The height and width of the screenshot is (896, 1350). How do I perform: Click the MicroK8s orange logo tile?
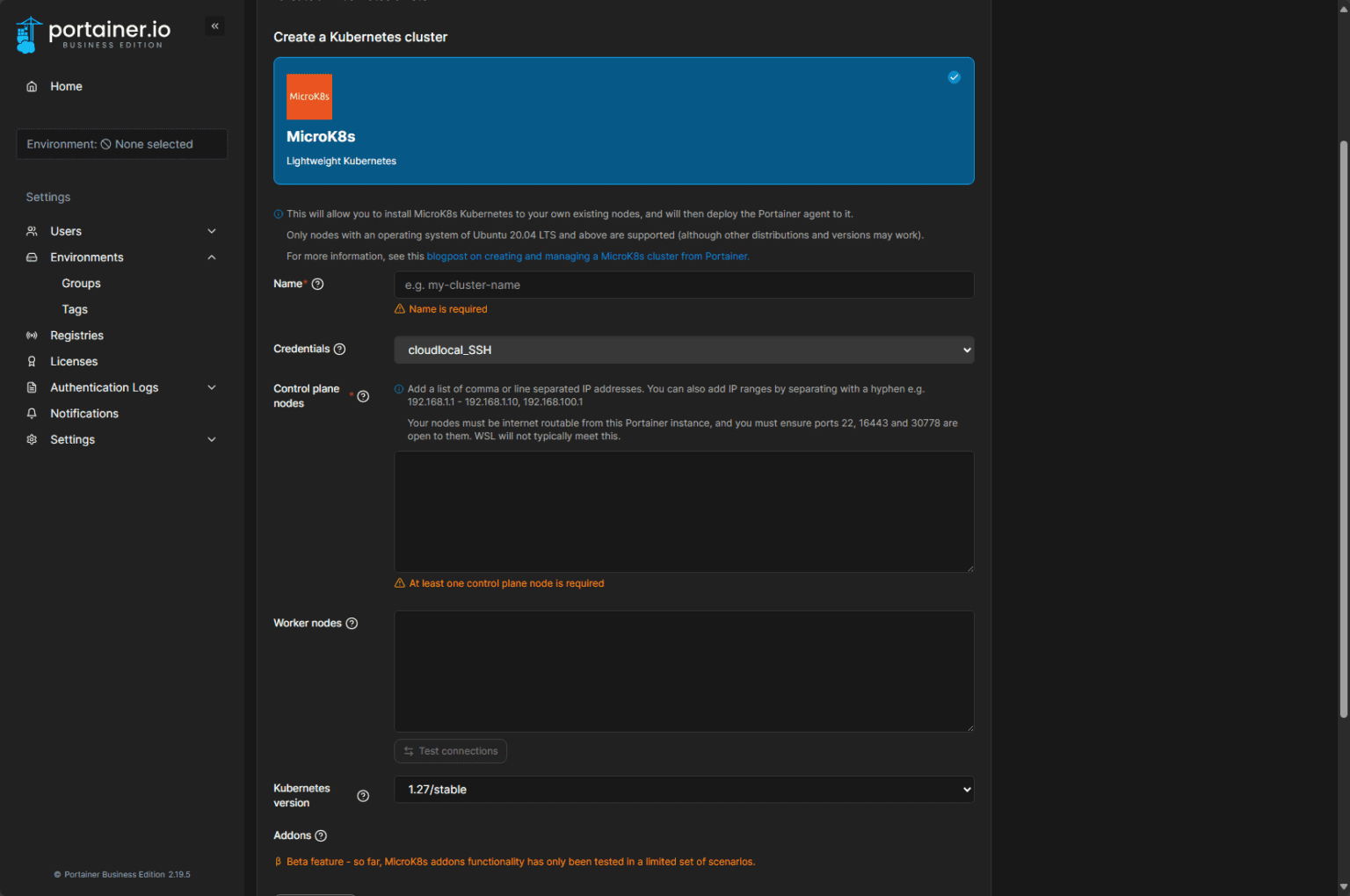[x=309, y=97]
